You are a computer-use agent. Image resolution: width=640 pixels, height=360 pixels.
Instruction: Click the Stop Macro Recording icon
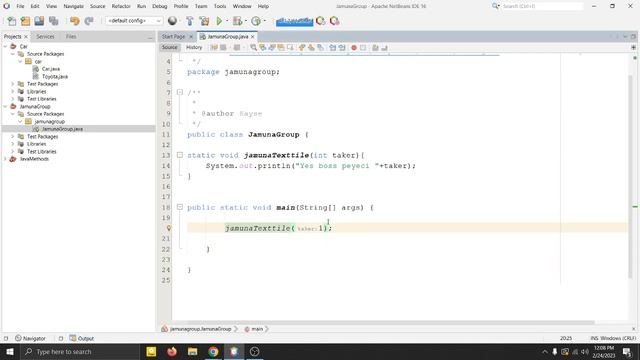(363, 48)
